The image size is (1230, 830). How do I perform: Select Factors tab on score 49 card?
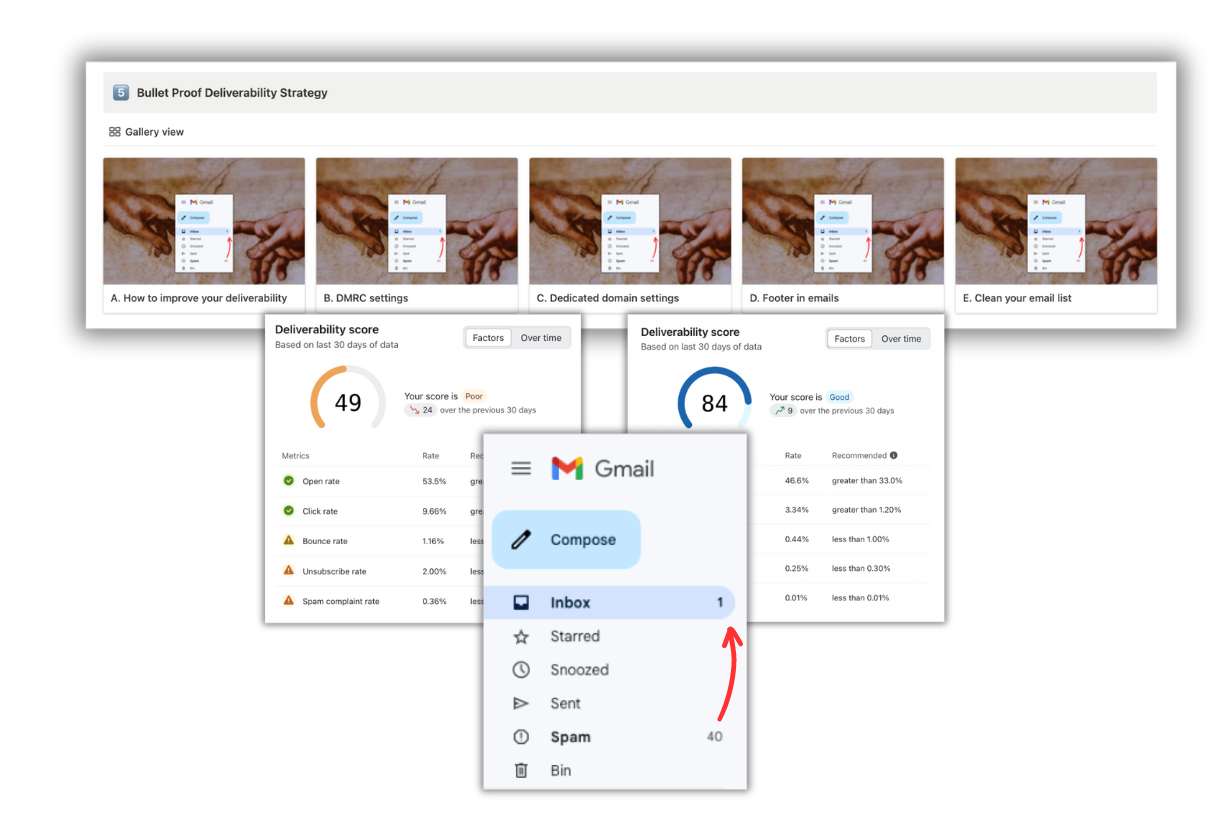(x=488, y=338)
